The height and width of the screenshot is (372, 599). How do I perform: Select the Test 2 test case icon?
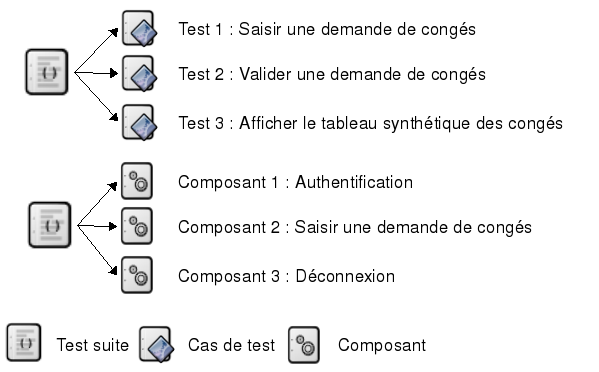(139, 74)
